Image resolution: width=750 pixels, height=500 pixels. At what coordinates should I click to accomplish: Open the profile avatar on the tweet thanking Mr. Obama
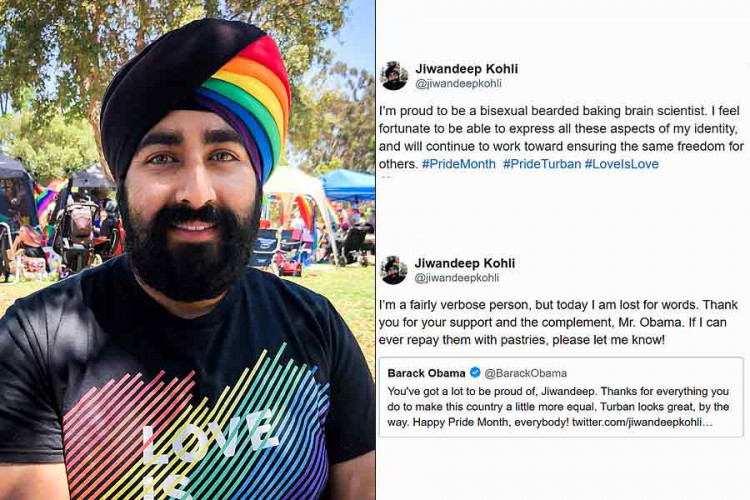(394, 270)
